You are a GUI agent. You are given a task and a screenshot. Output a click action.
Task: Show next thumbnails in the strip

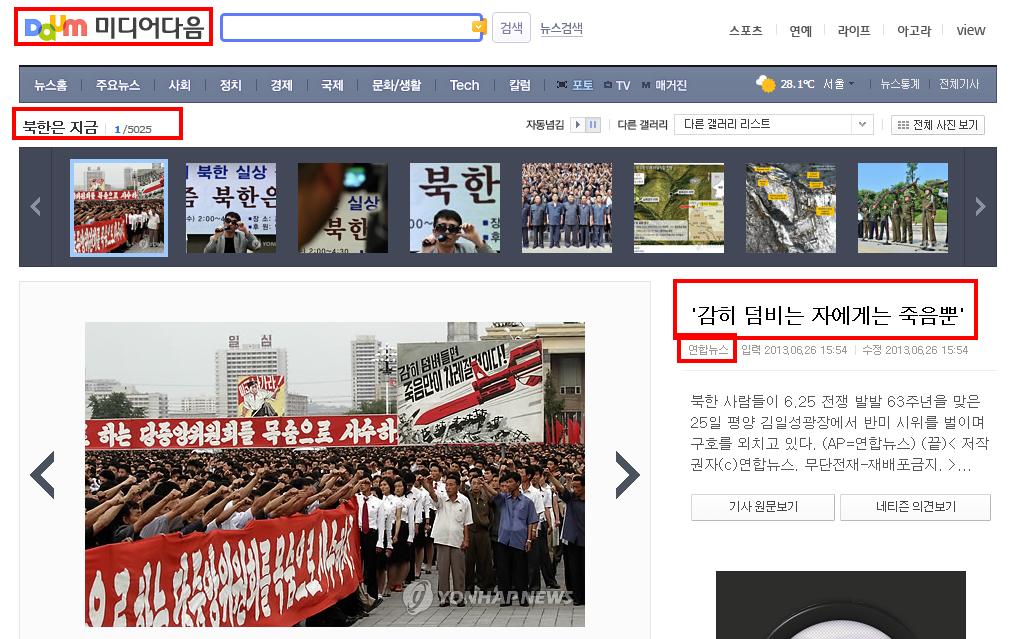click(980, 207)
